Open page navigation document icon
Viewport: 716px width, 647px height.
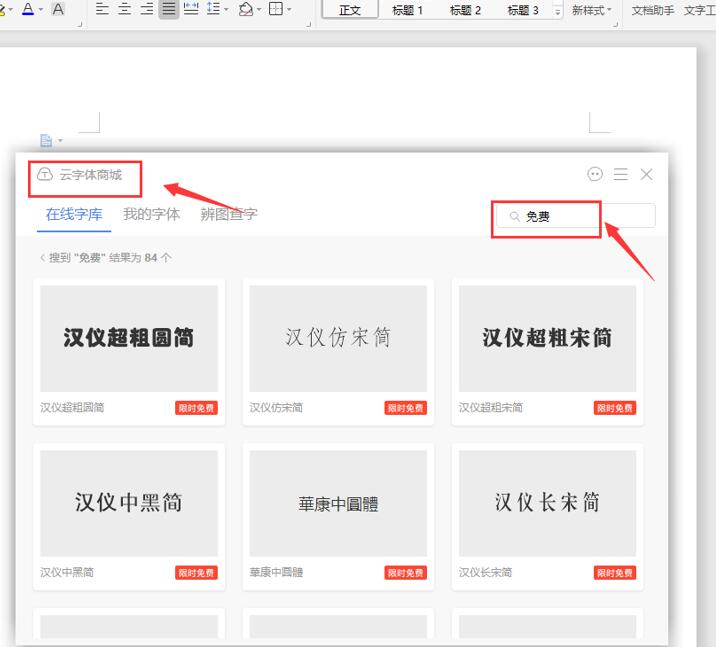pos(46,141)
